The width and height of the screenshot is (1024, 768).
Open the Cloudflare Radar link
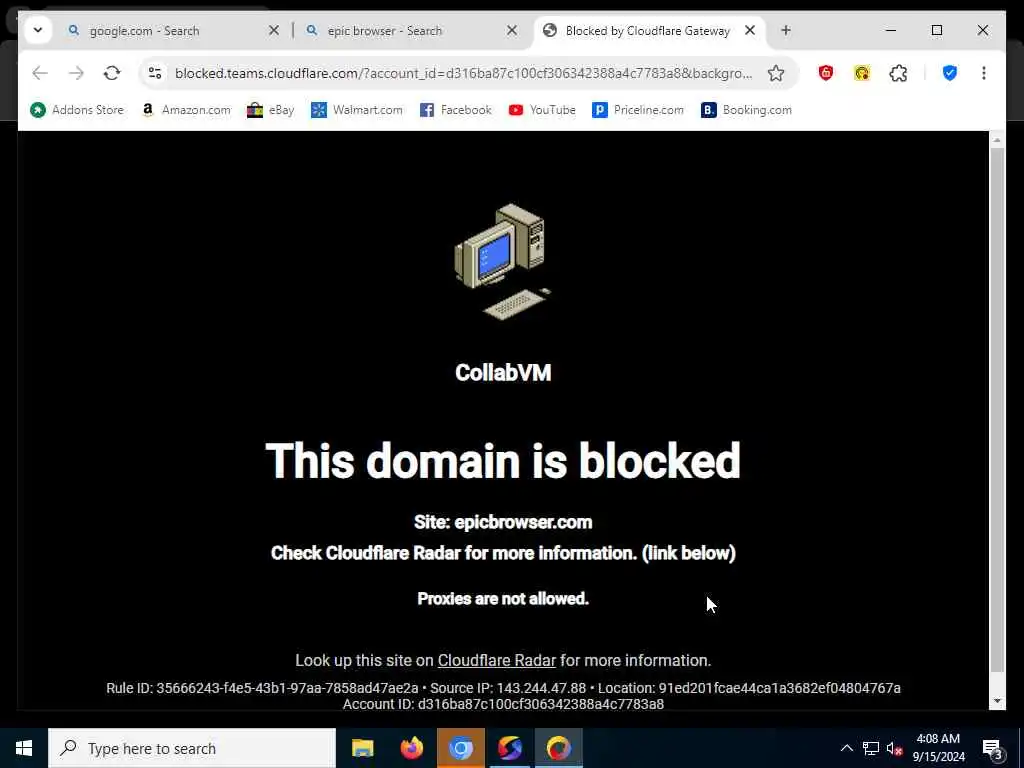[x=496, y=660]
